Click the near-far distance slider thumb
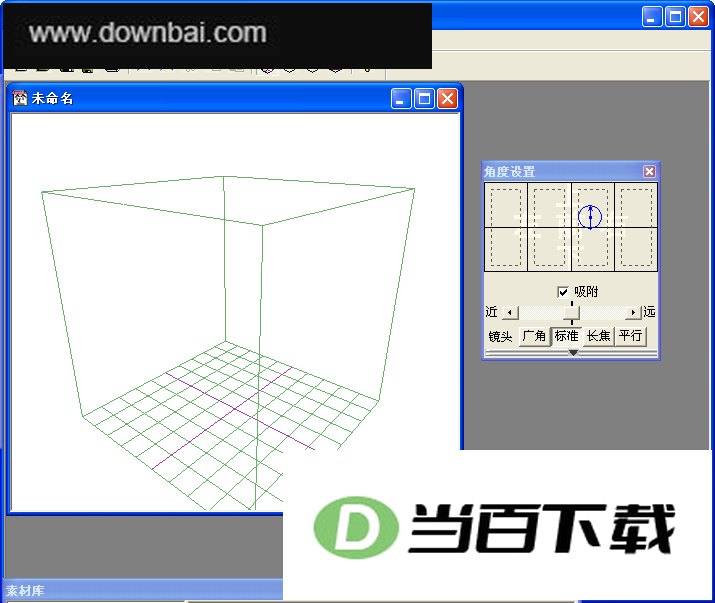Screen dimensions: 715x603 point(571,313)
